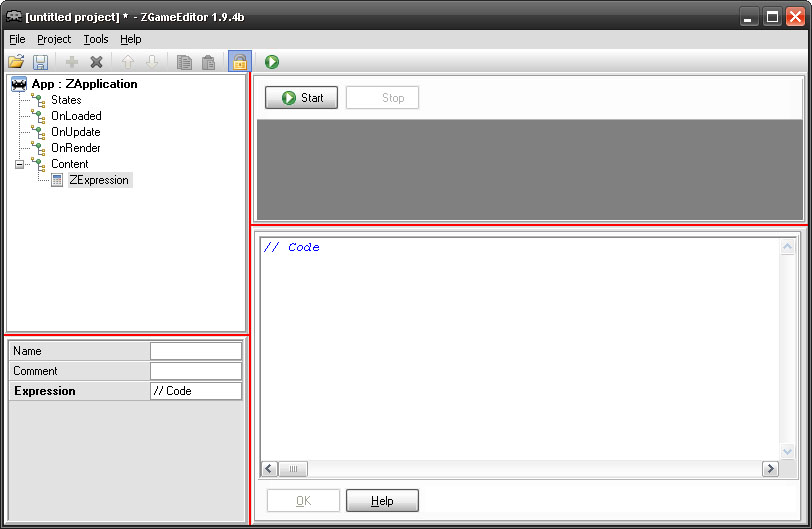Click the Help button under code editor

pyautogui.click(x=382, y=501)
